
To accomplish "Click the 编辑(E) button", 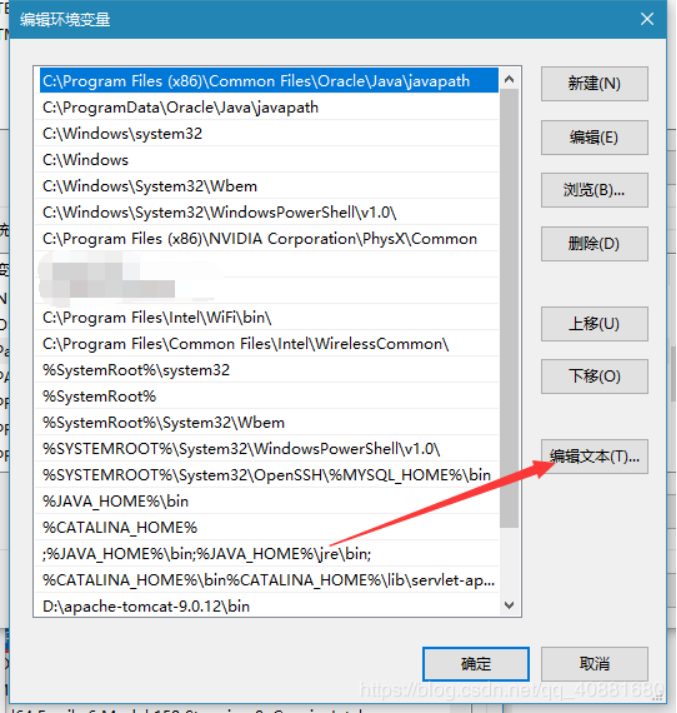I will (594, 137).
